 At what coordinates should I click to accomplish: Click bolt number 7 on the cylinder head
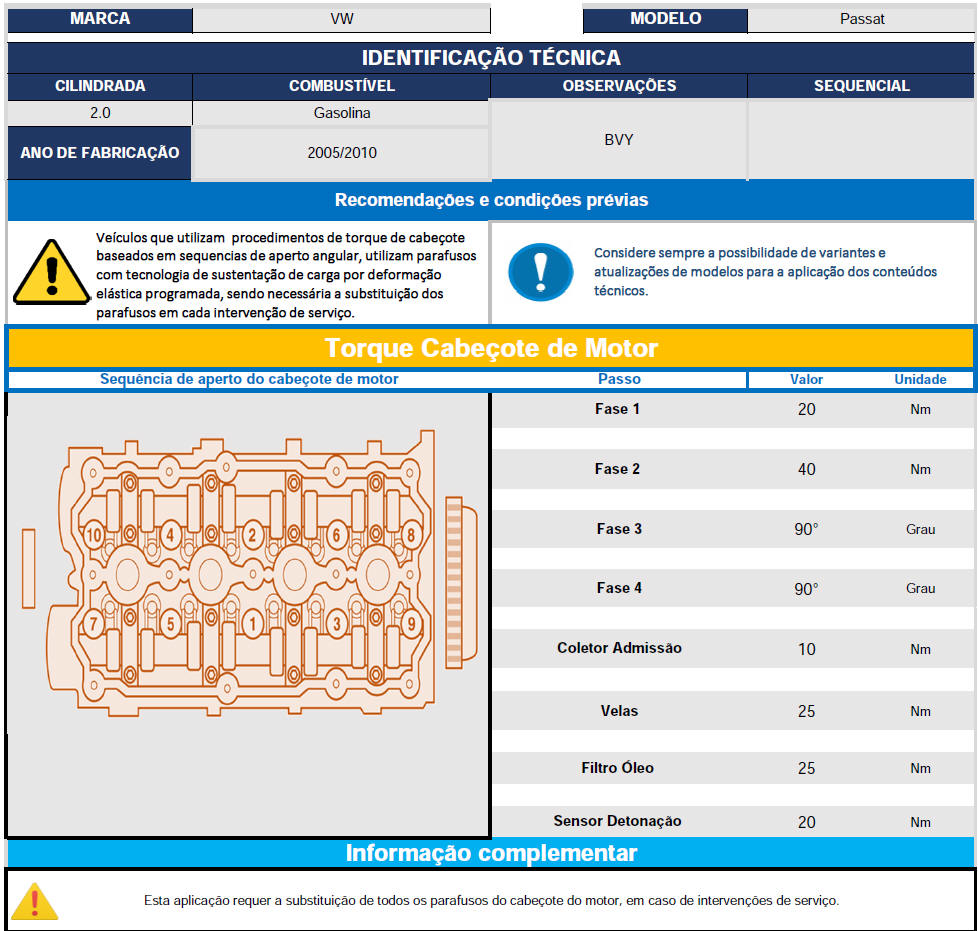(x=93, y=625)
